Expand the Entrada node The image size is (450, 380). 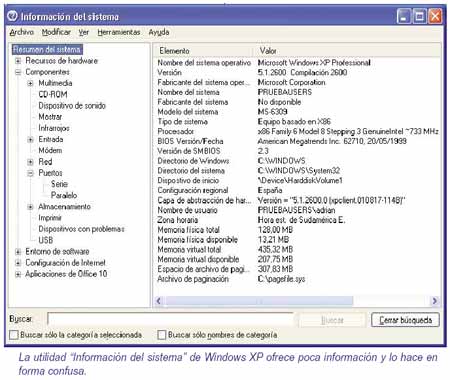[30, 139]
